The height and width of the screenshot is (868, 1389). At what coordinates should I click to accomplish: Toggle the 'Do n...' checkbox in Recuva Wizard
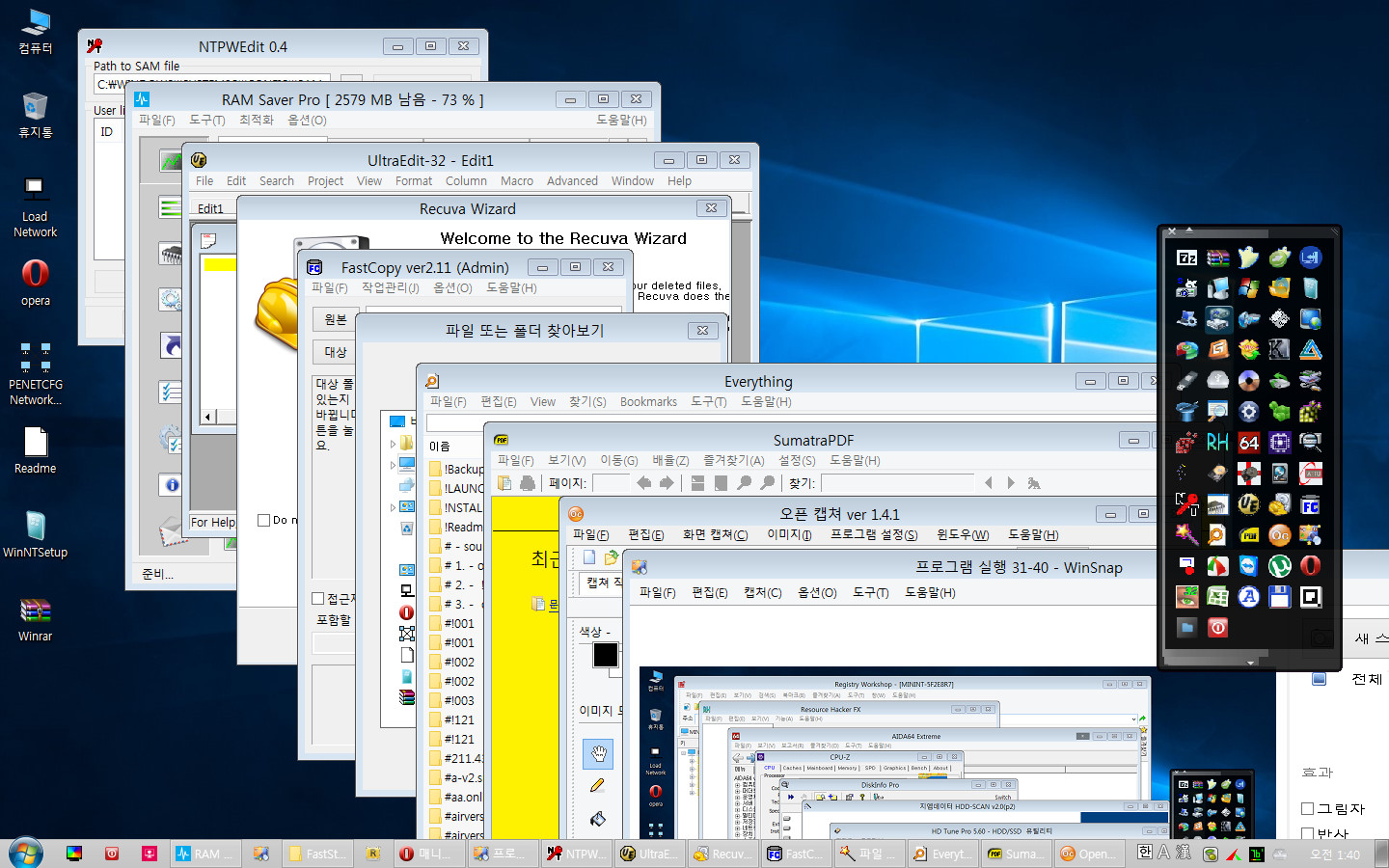264,520
